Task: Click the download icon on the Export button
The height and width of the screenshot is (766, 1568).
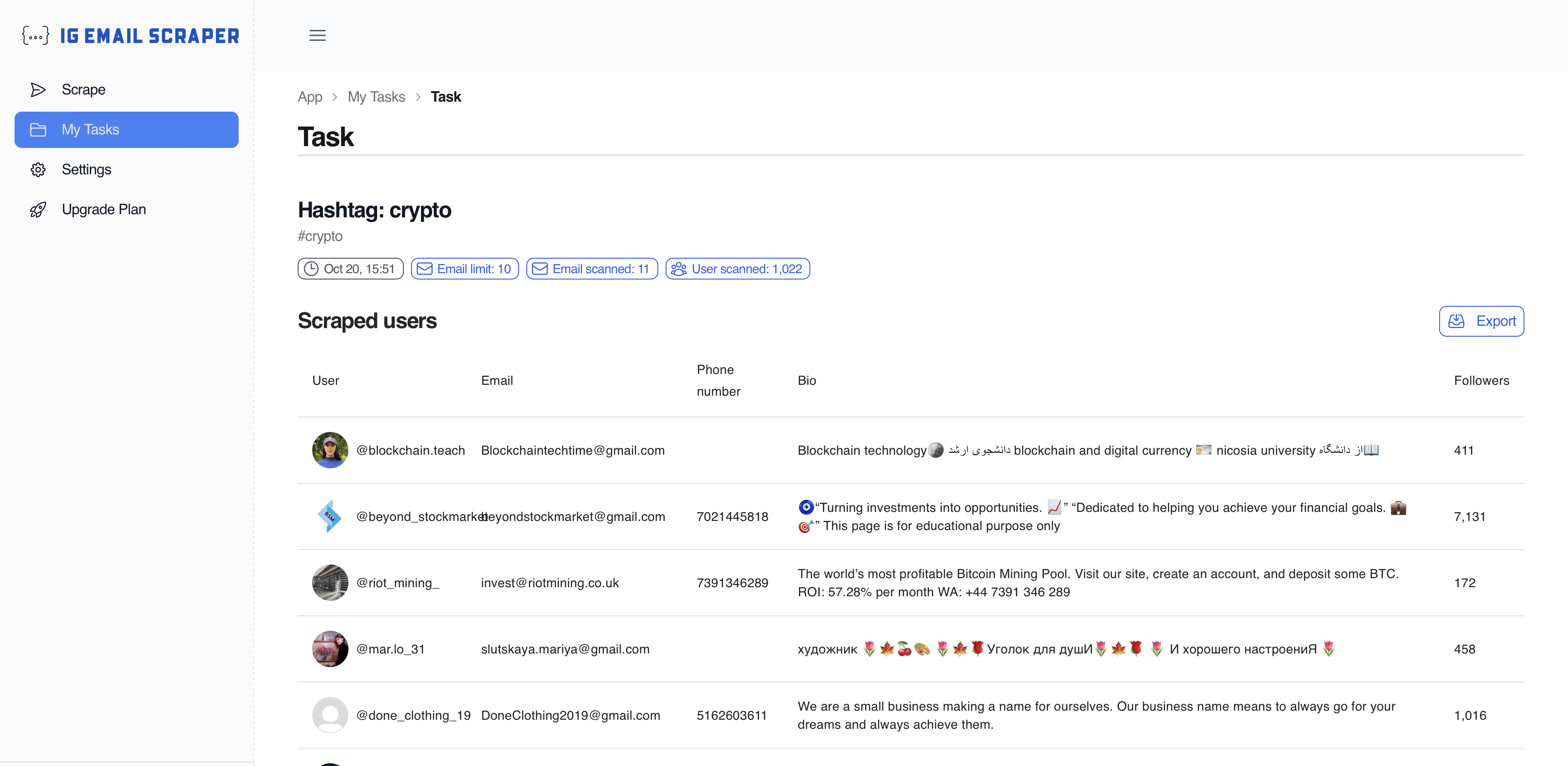Action: pos(1456,321)
